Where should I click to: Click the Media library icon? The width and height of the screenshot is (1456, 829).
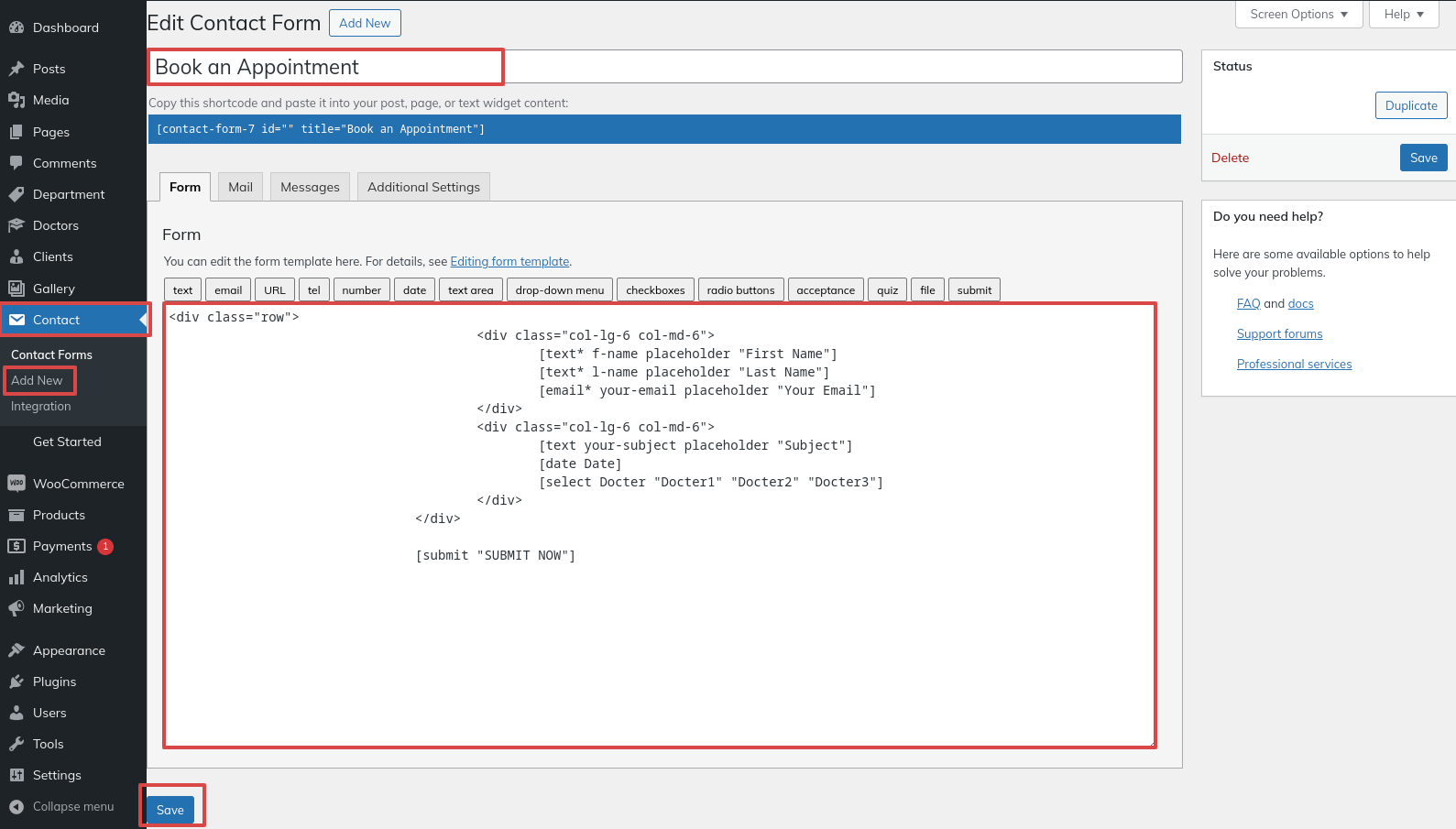click(16, 100)
